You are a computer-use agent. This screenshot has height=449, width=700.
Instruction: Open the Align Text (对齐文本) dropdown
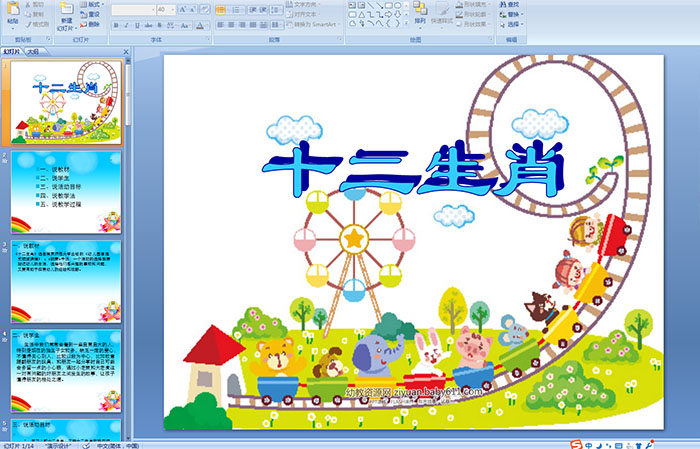tap(304, 14)
